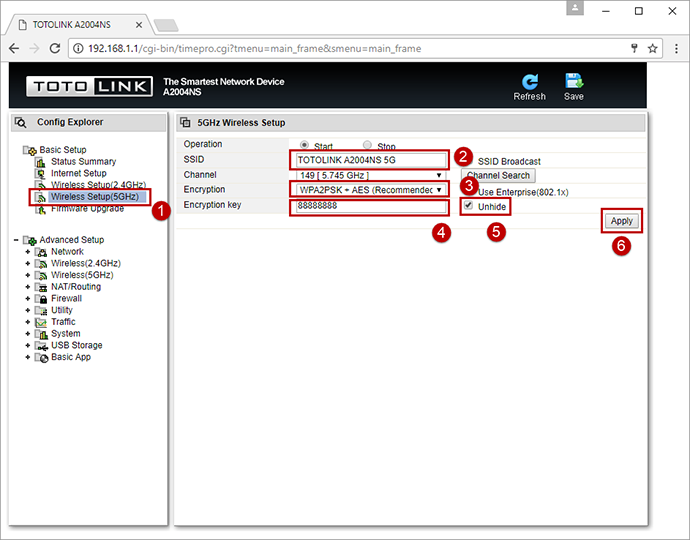Click the Traffic chart icon
The width and height of the screenshot is (690, 540).
41,323
